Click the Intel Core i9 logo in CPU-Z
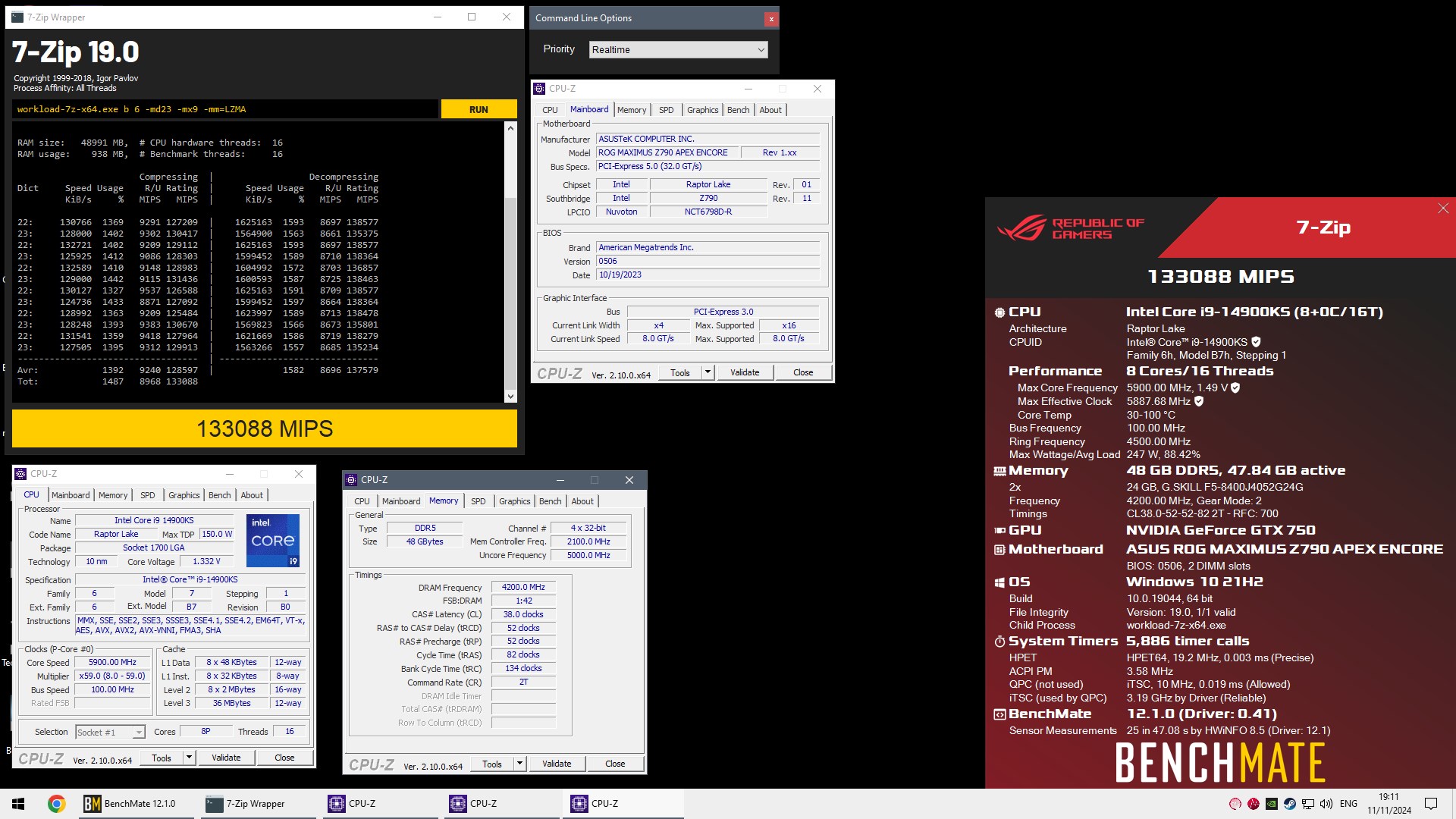The image size is (1456, 819). pyautogui.click(x=273, y=541)
